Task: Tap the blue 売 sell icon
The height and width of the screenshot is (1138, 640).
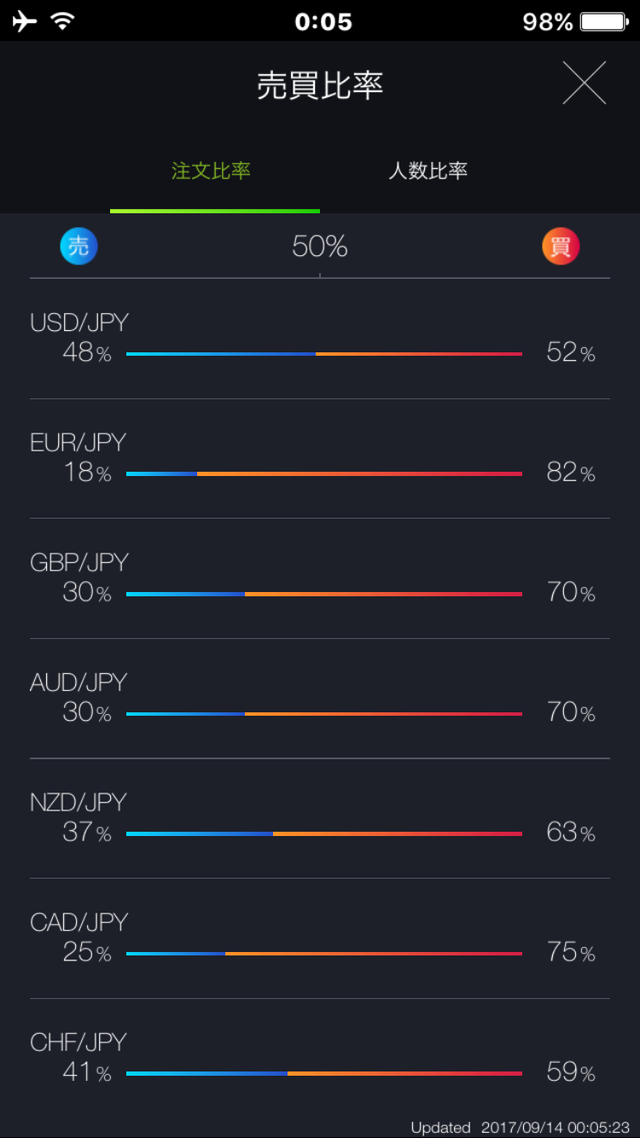Action: tap(79, 246)
